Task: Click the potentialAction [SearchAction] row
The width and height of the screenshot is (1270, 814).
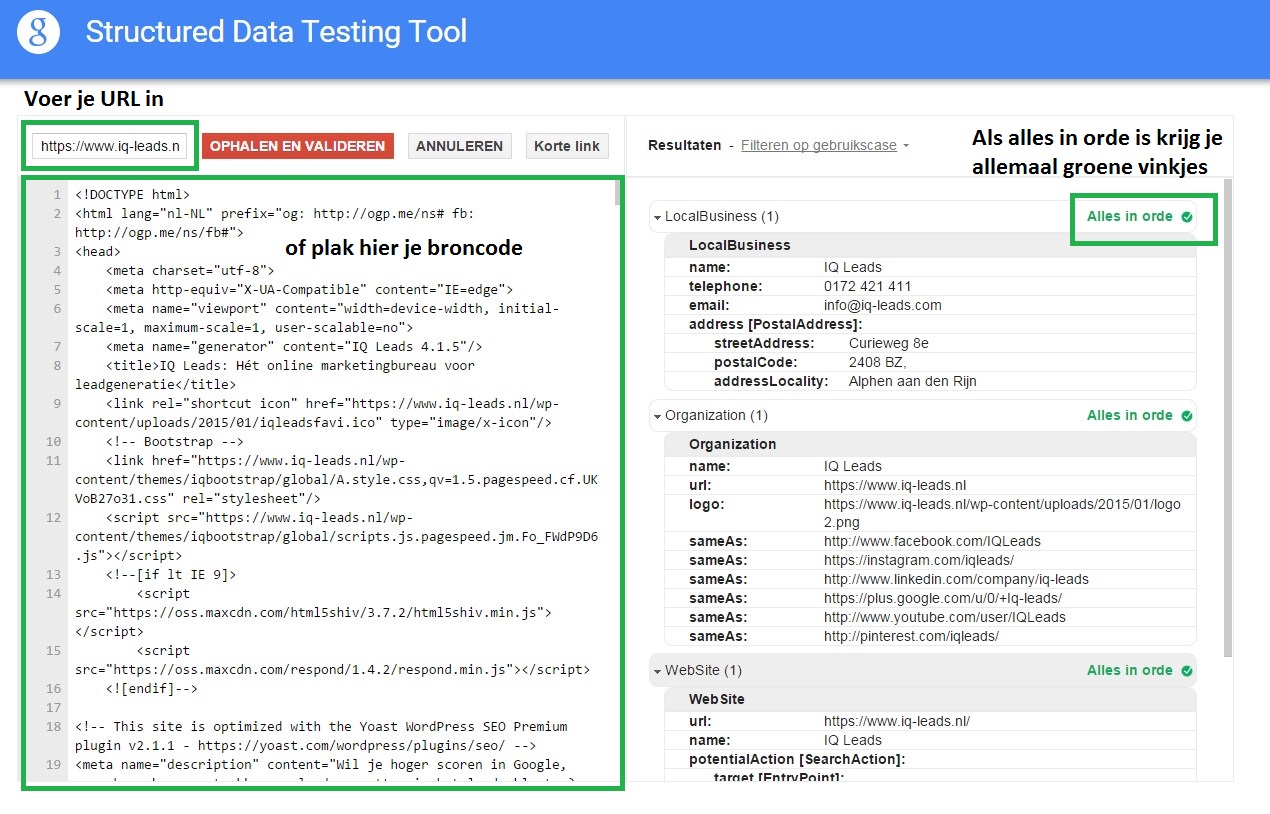Action: 930,759
